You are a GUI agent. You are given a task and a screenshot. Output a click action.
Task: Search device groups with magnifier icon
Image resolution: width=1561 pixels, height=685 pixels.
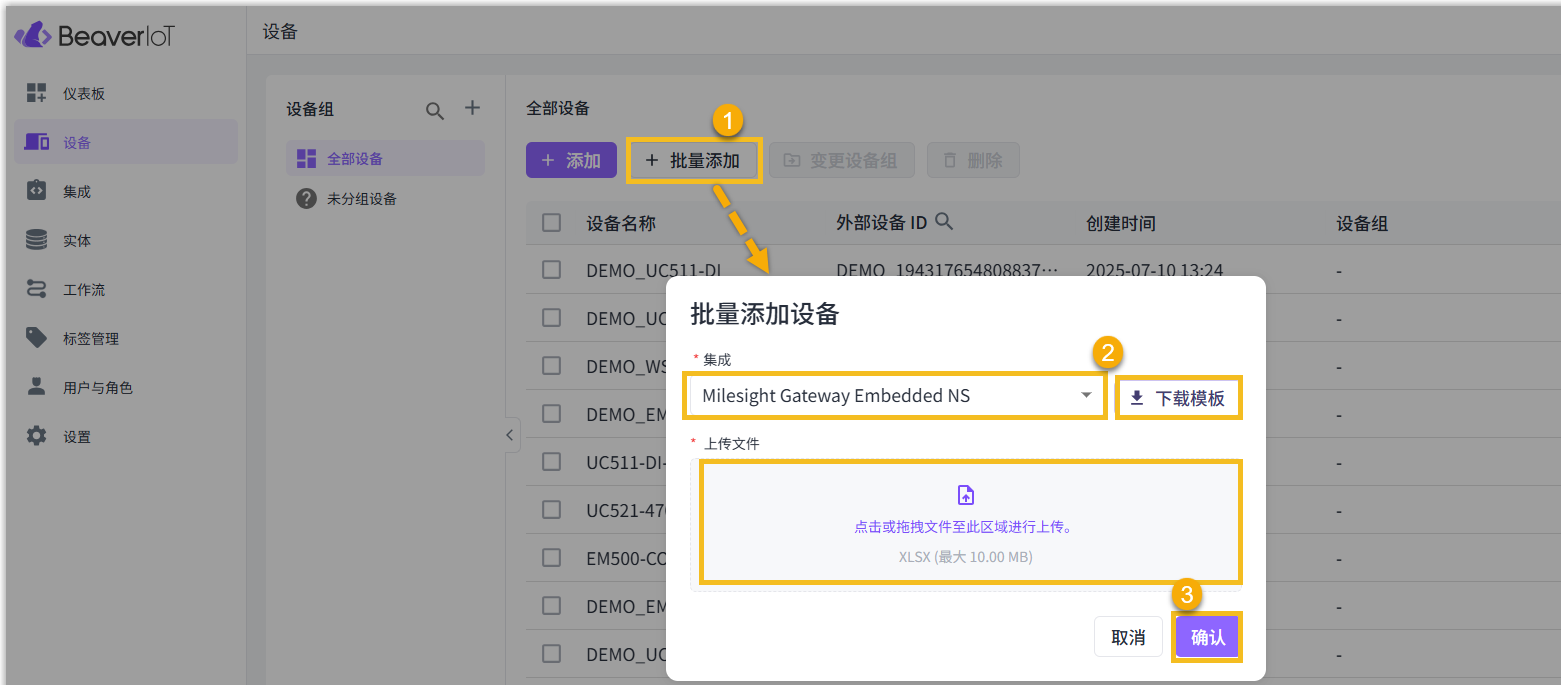point(435,111)
